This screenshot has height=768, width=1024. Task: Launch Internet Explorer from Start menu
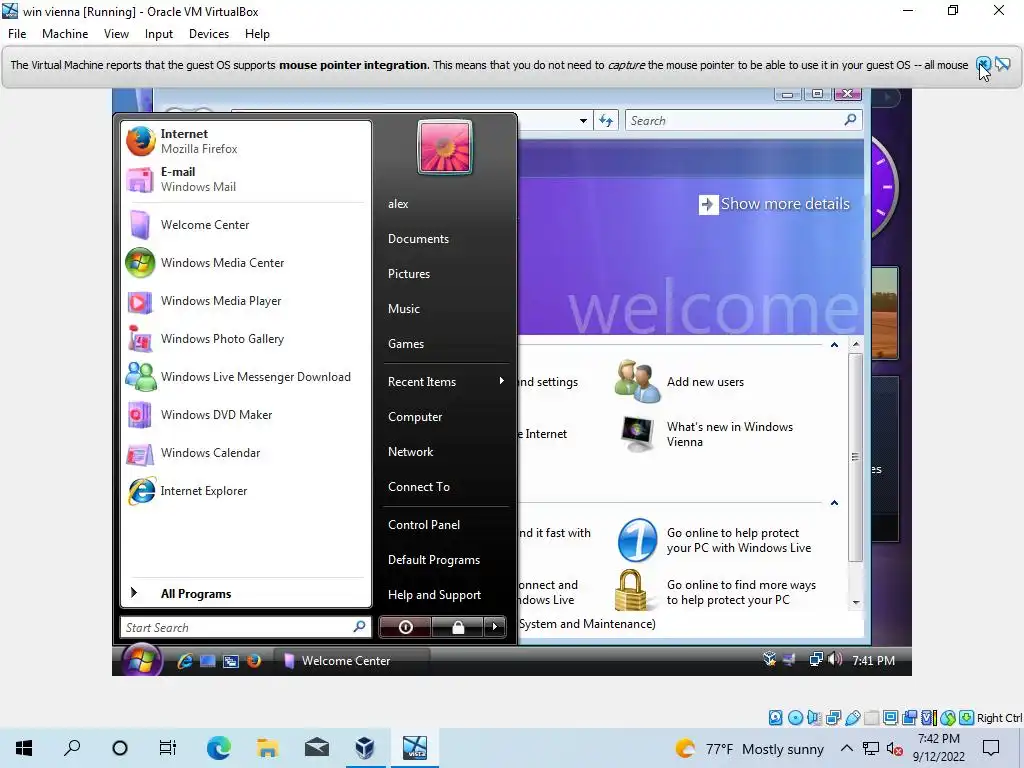pos(246,490)
